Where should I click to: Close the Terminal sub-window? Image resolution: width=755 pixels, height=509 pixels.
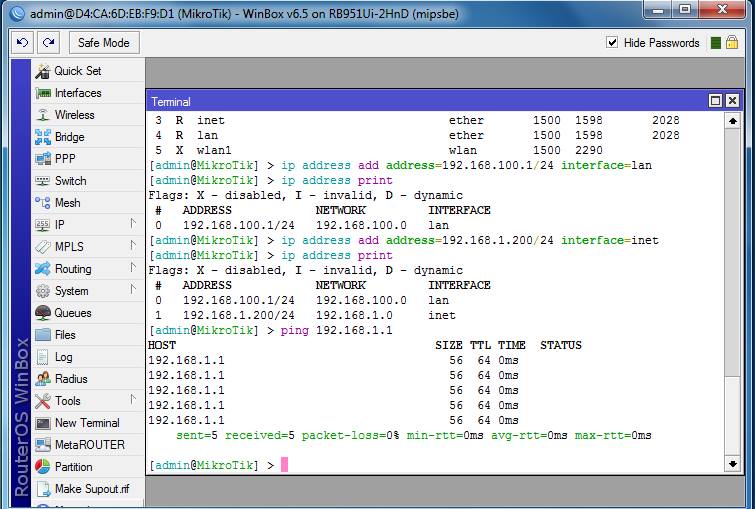tap(732, 100)
